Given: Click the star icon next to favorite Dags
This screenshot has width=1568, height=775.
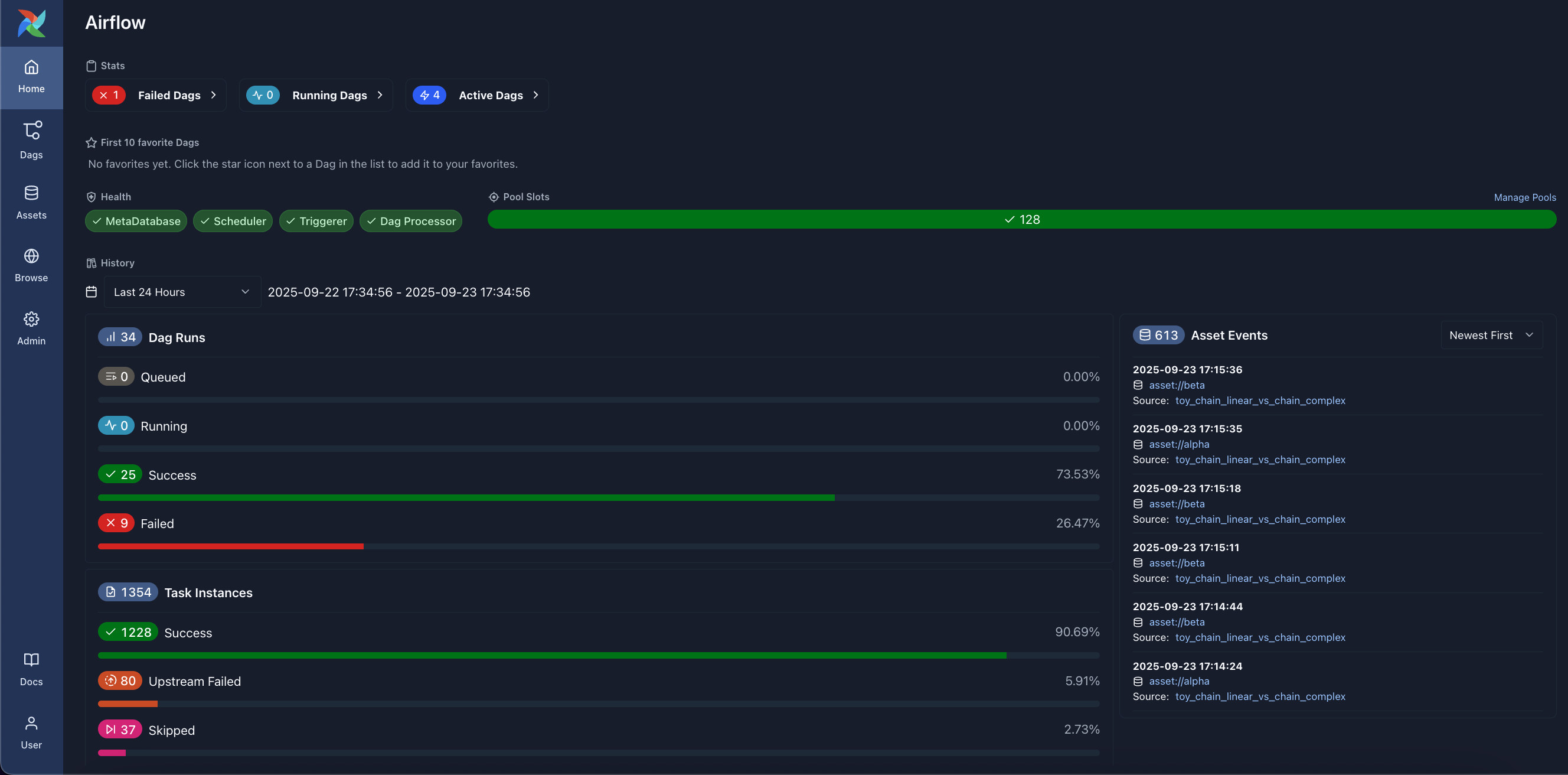Looking at the screenshot, I should click(x=92, y=142).
